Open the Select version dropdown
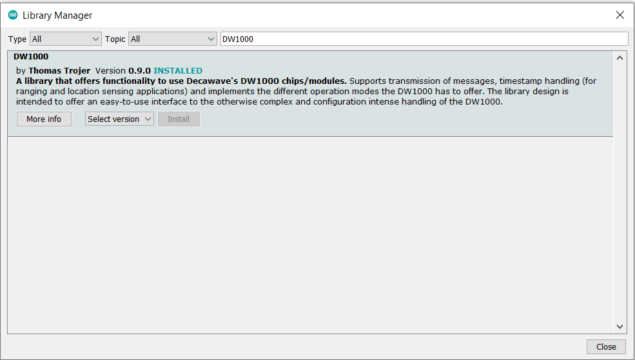The width and height of the screenshot is (635, 360). point(119,119)
